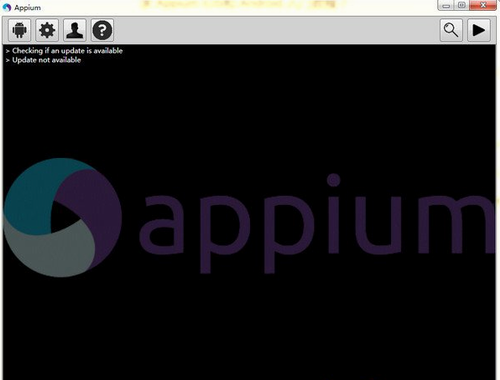The height and width of the screenshot is (380, 500).
Task: Click the empty gray toolbar area between icons
Action: 277,30
